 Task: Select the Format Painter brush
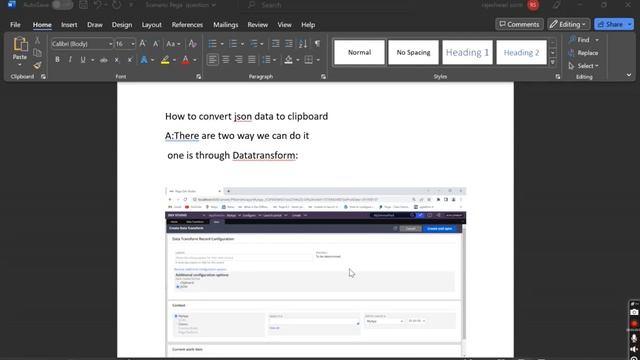coord(37,65)
